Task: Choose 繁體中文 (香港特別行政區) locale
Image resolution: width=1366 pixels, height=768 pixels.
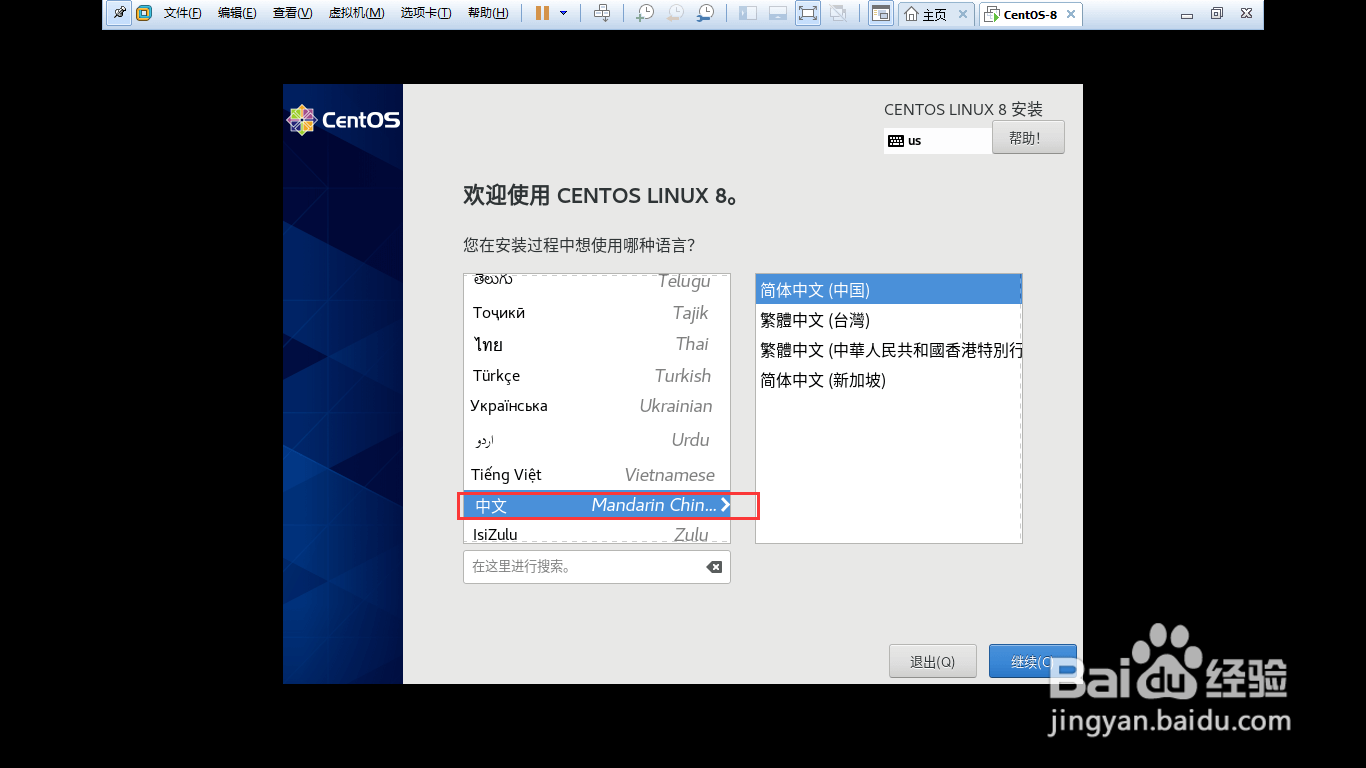Action: (x=888, y=350)
